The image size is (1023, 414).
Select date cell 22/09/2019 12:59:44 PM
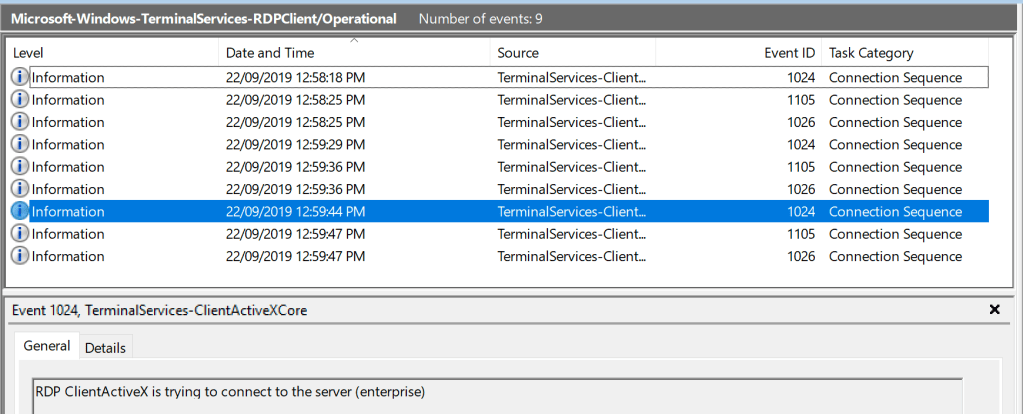pyautogui.click(x=296, y=211)
